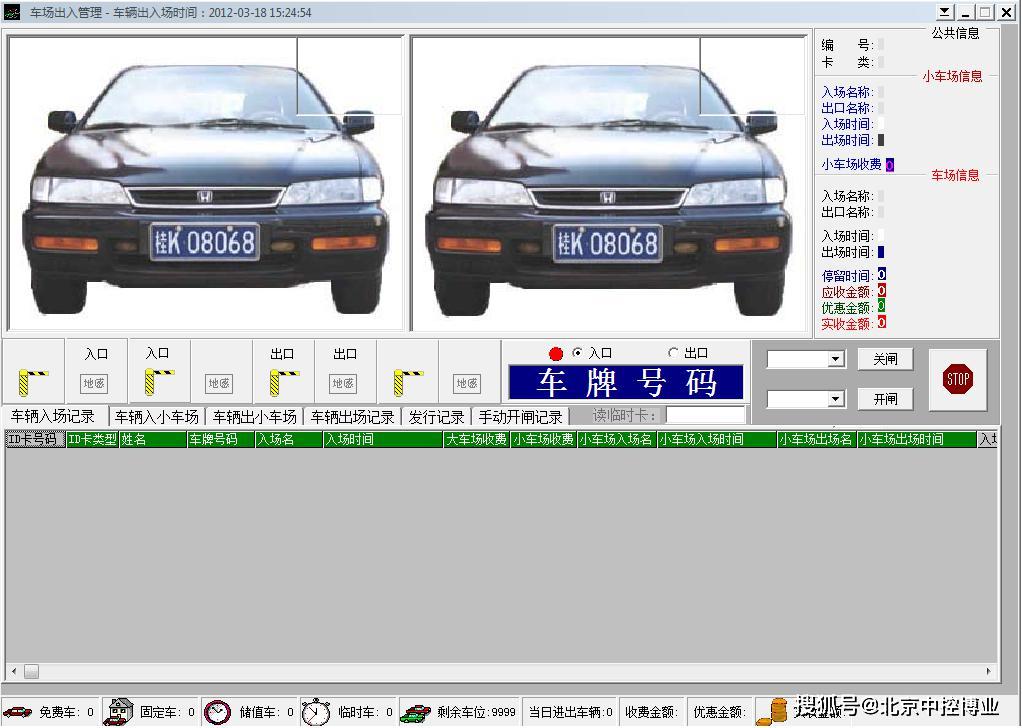Open the dropdown next to 开闸 button
The height and width of the screenshot is (728, 1022).
click(836, 399)
